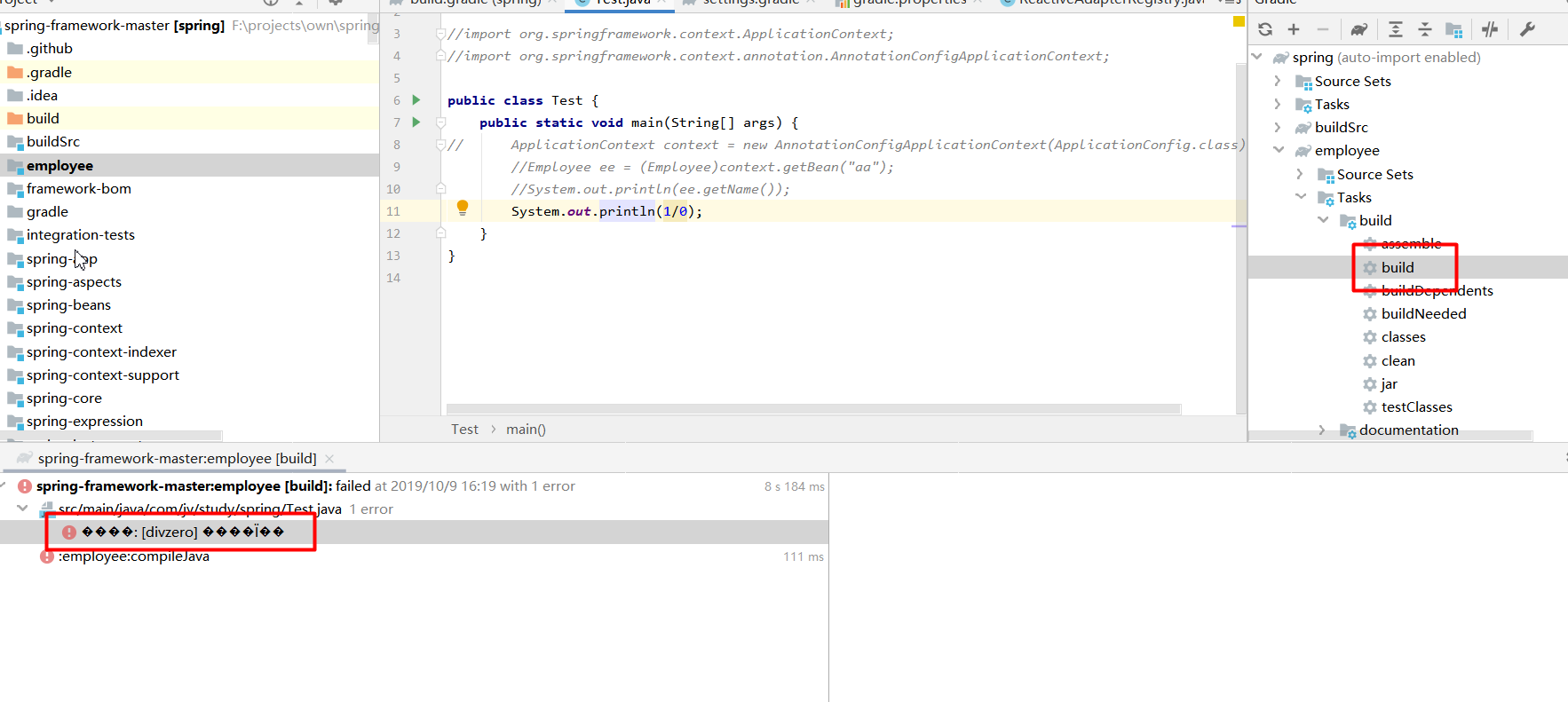
Task: Select the framework-bom module
Action: [79, 188]
